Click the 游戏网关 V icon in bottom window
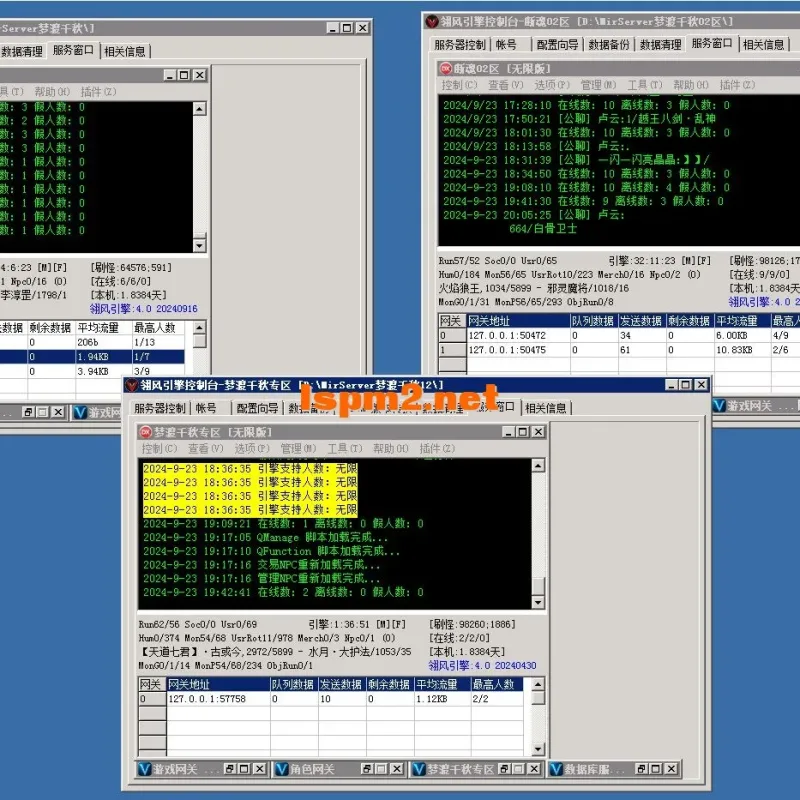This screenshot has height=800, width=800. pyautogui.click(x=145, y=769)
